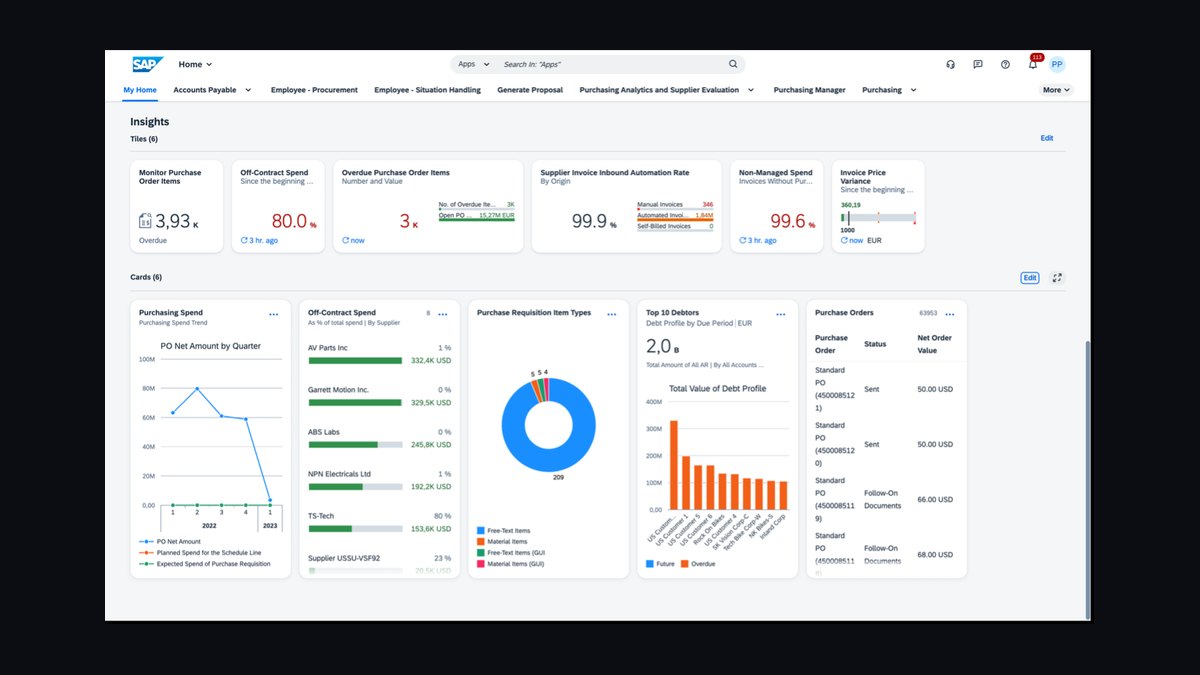This screenshot has height=675, width=1200.
Task: Open Monitor Purchase Order Items tile
Action: [x=176, y=206]
